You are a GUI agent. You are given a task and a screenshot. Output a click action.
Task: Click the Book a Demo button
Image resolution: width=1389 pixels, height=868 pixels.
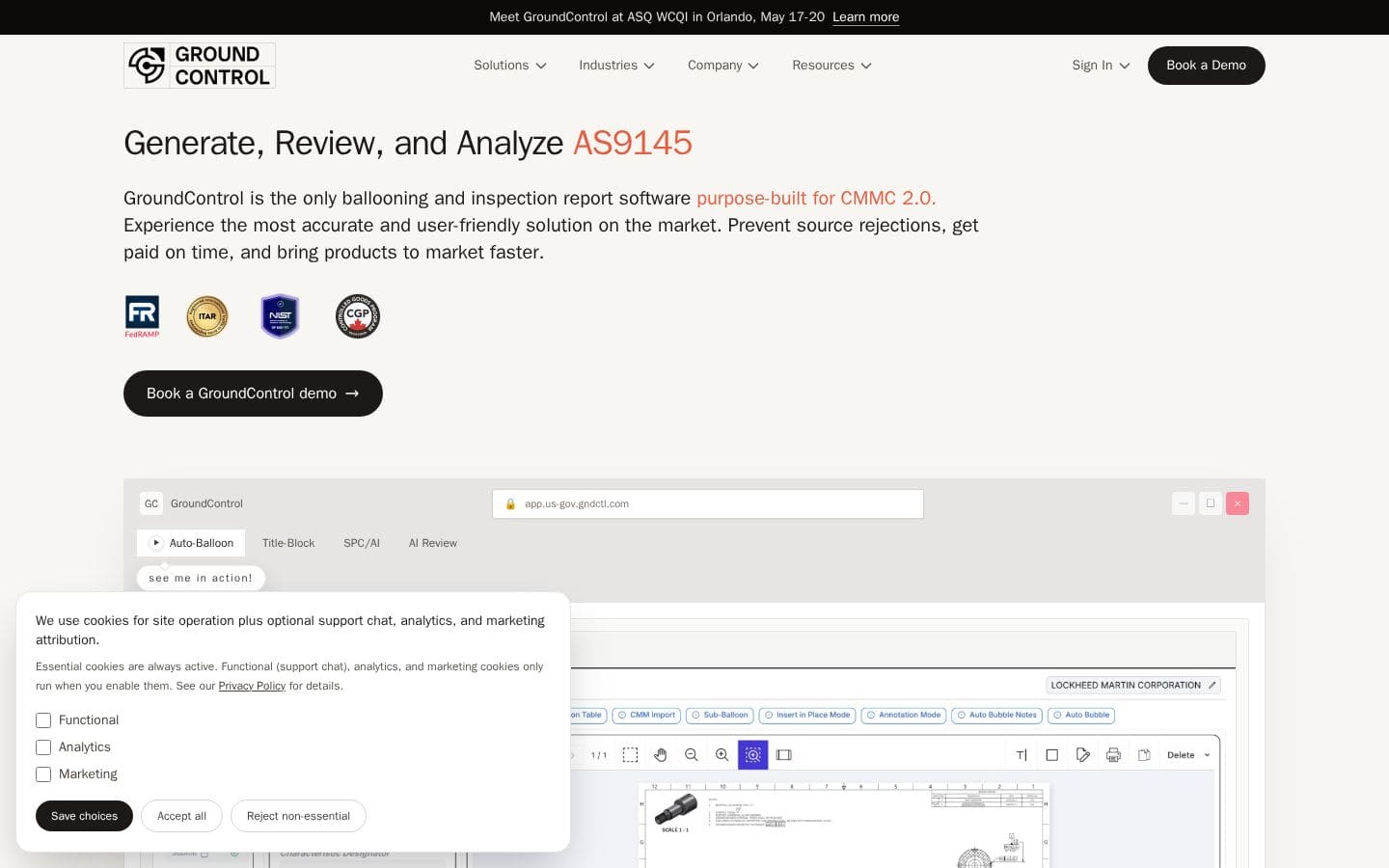[x=1206, y=66]
